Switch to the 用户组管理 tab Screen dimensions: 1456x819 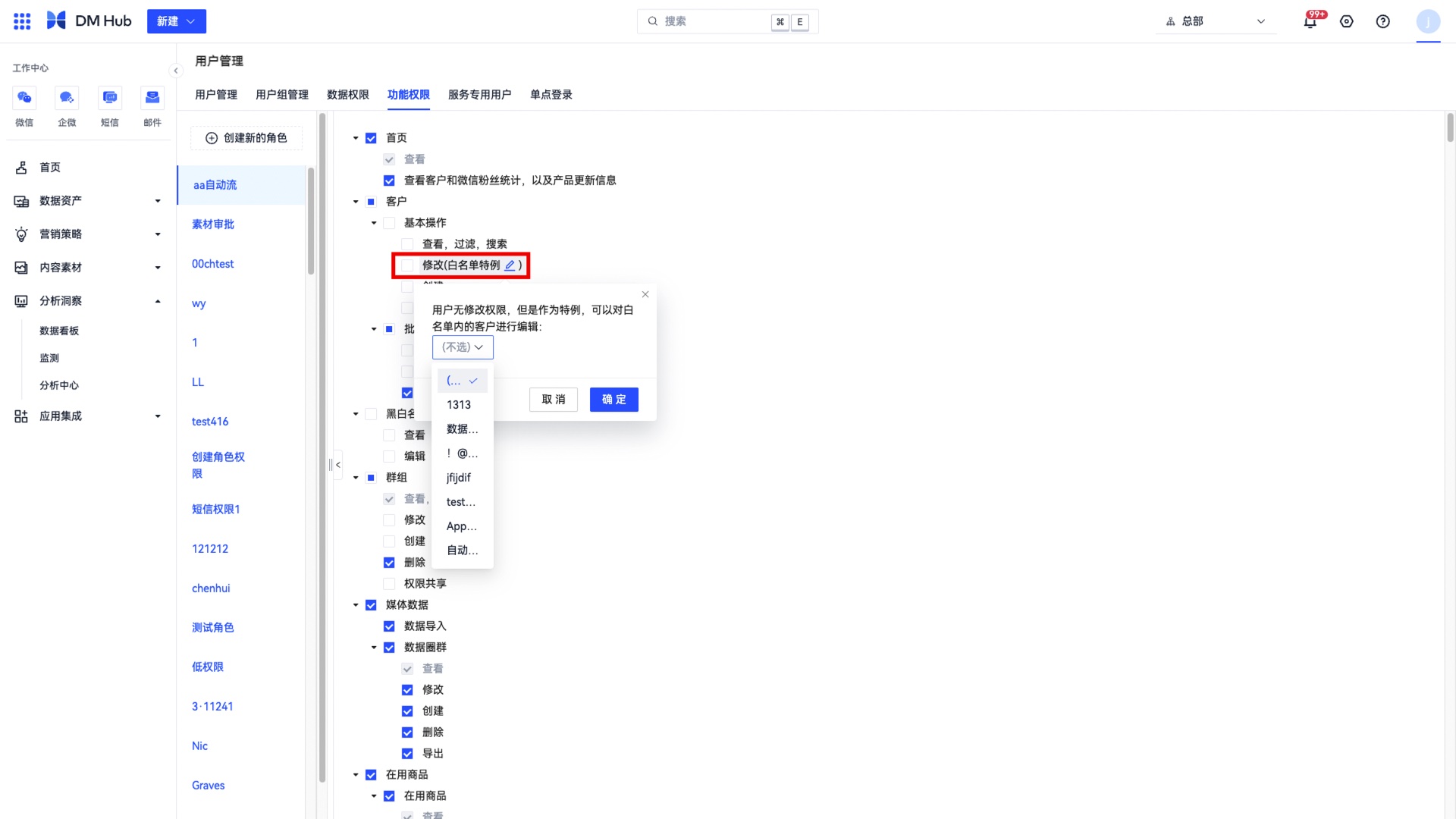coord(282,95)
